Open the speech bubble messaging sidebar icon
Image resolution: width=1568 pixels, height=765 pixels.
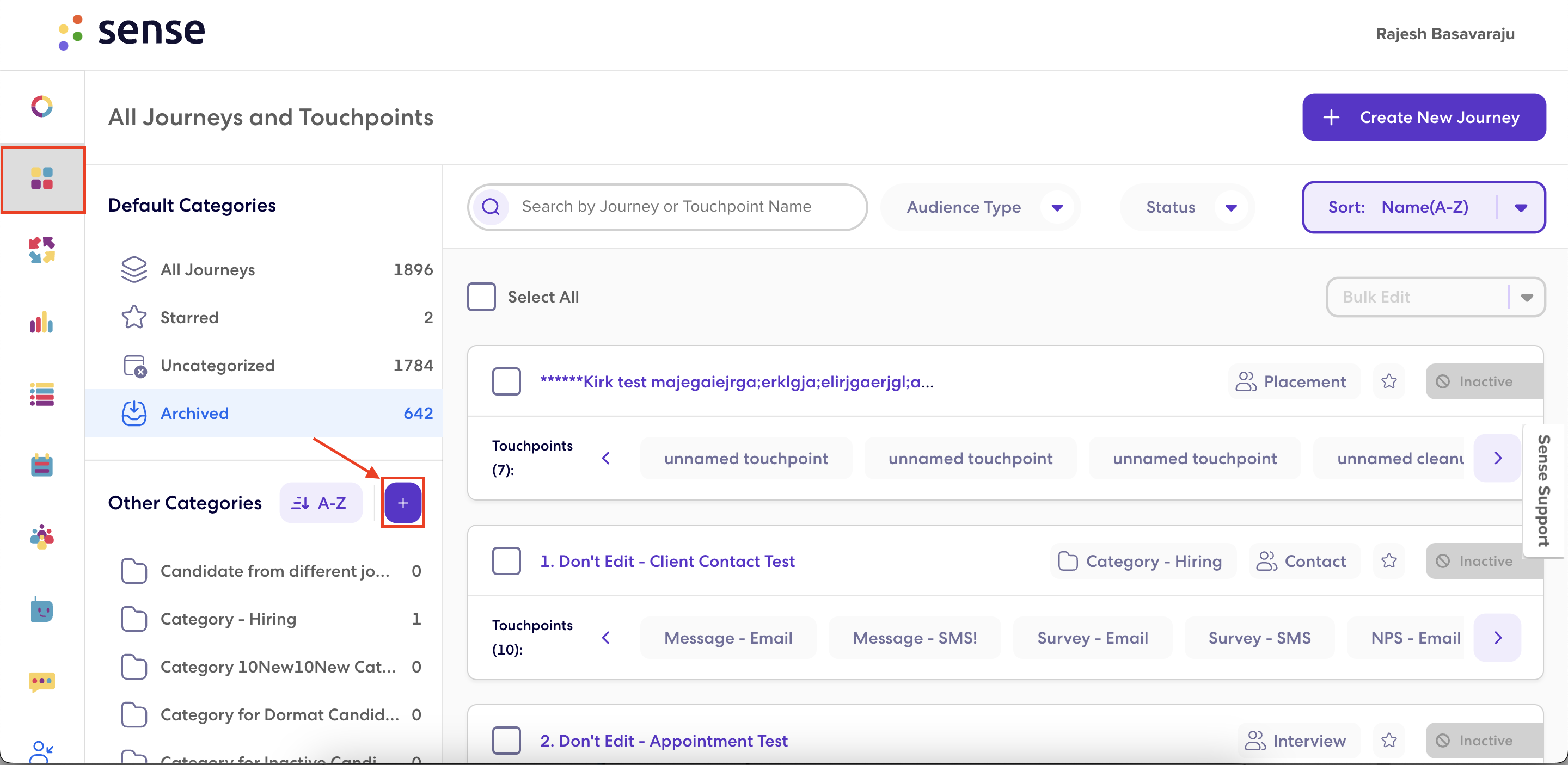click(x=42, y=681)
